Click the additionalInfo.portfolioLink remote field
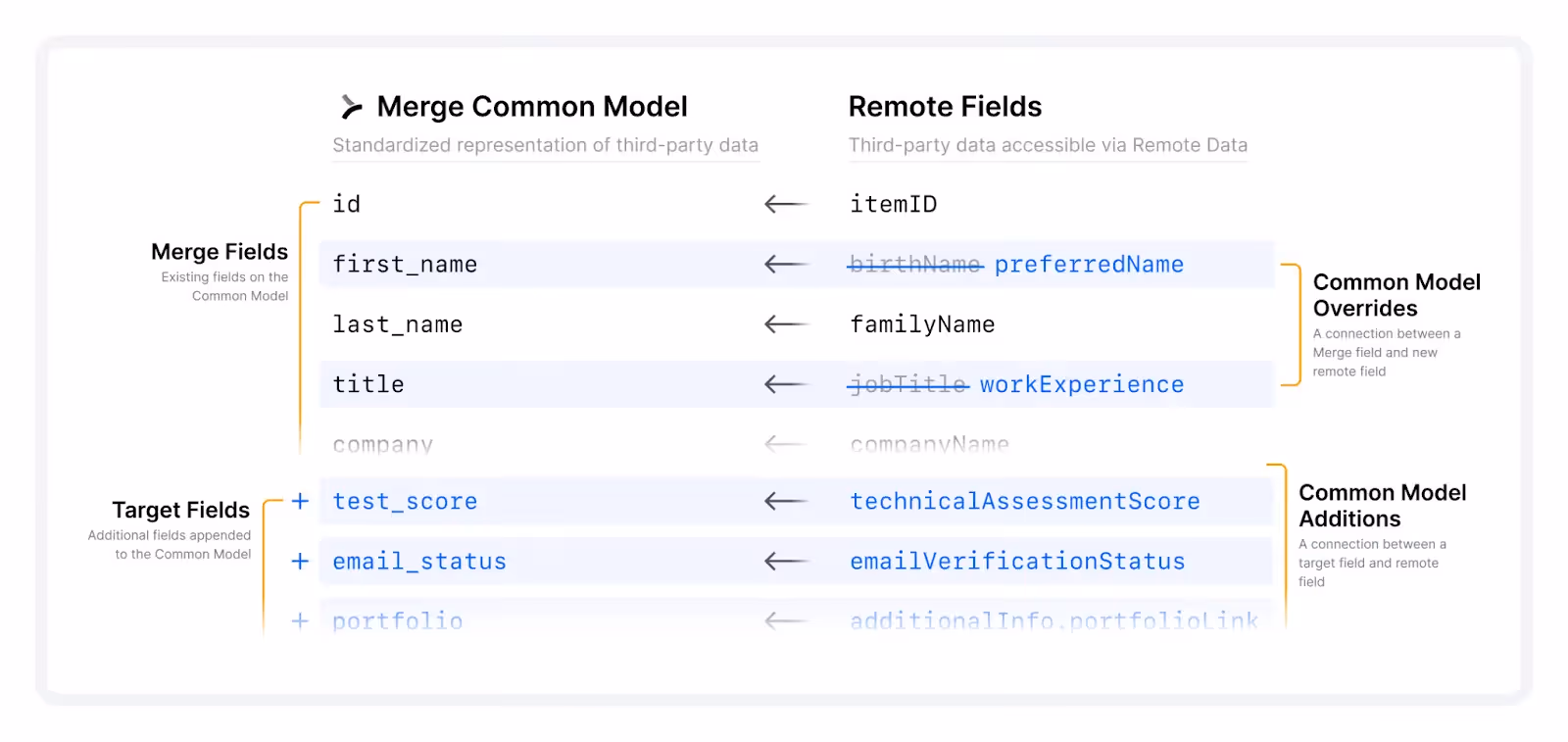 [x=1053, y=621]
